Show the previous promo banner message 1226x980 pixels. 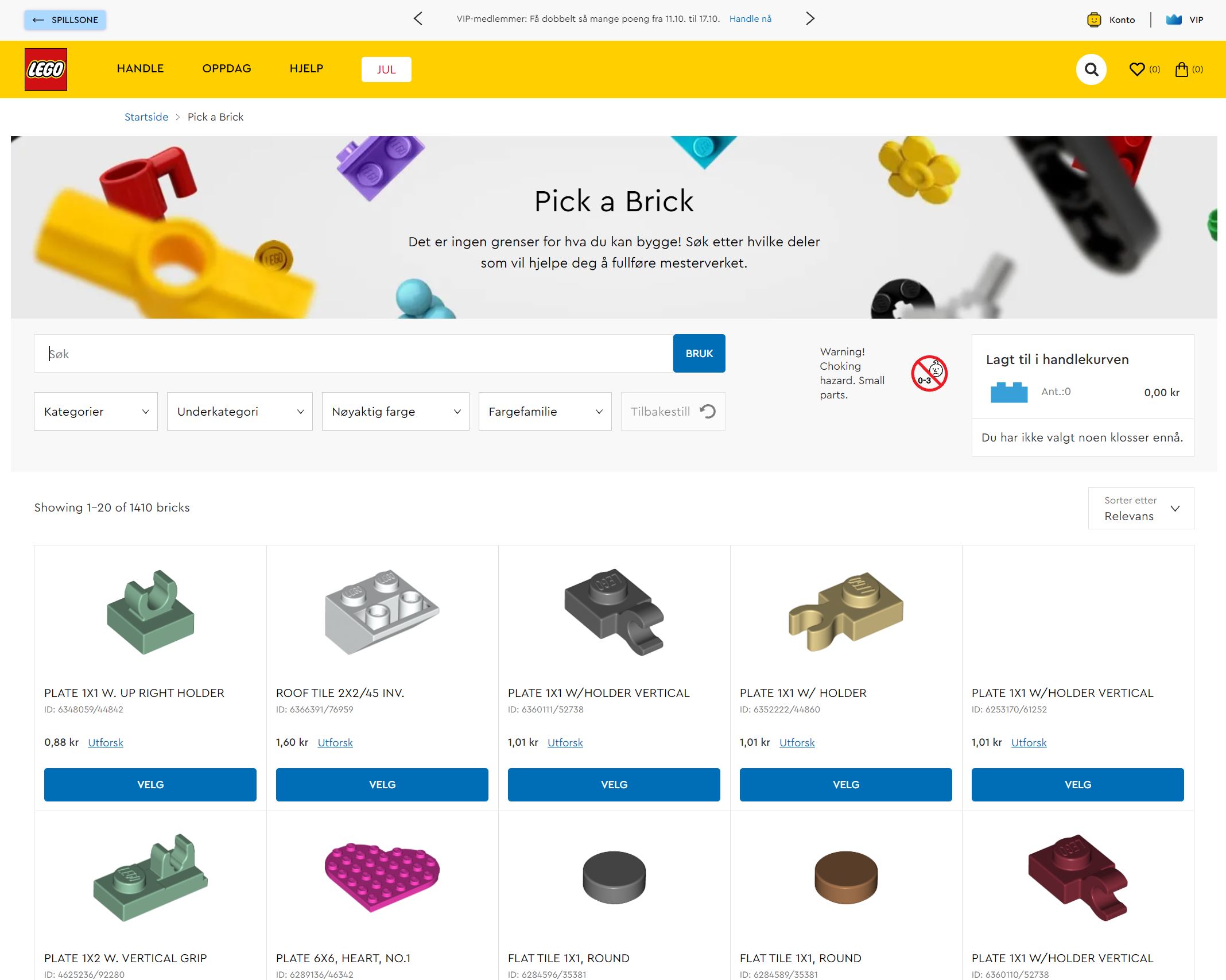[418, 19]
